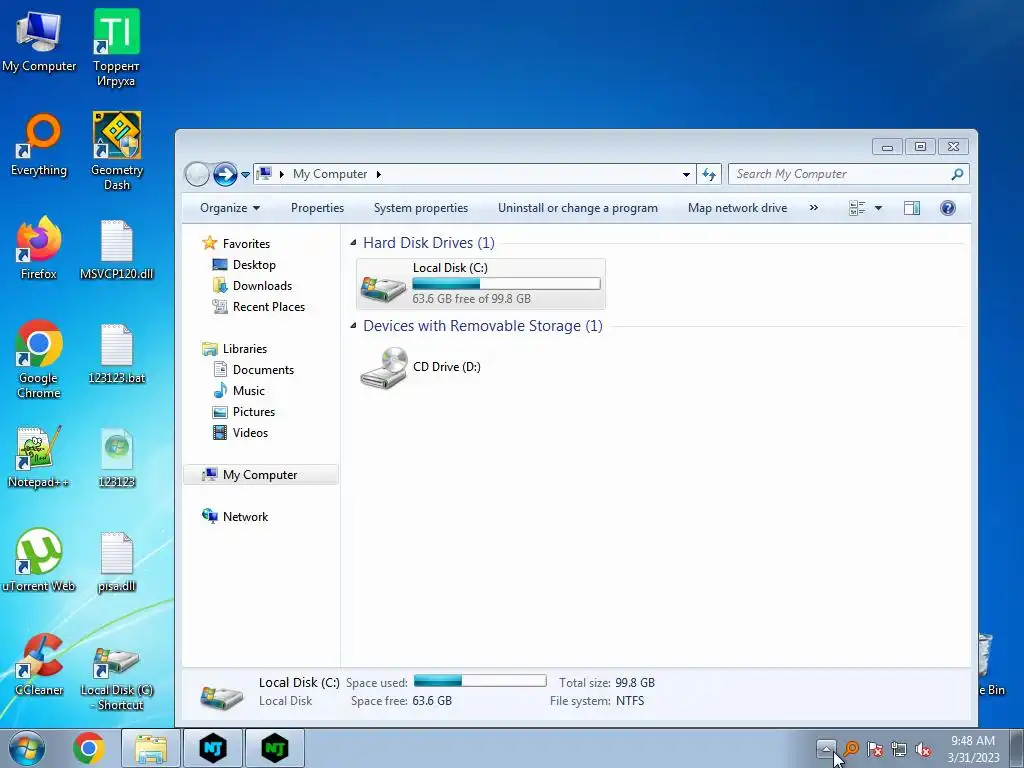Select Recent Places under Favorites
1024x768 pixels.
pos(259,306)
